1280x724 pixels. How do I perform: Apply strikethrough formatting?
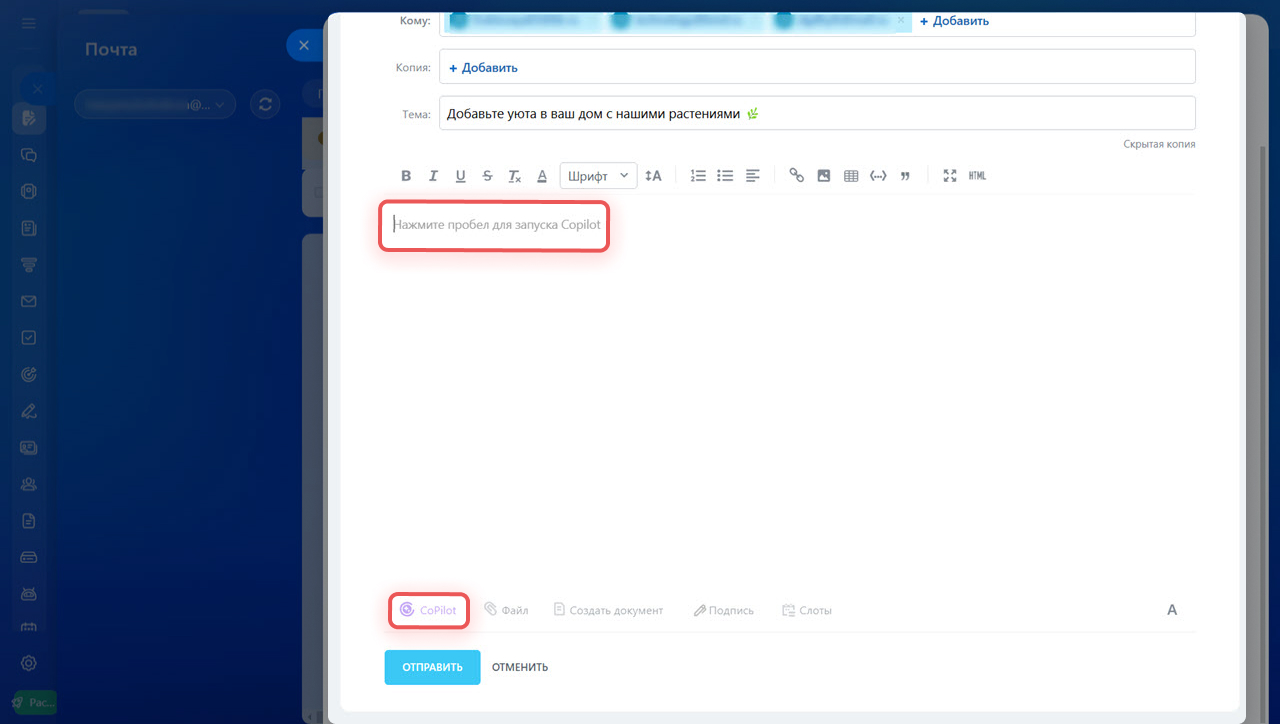pos(487,176)
